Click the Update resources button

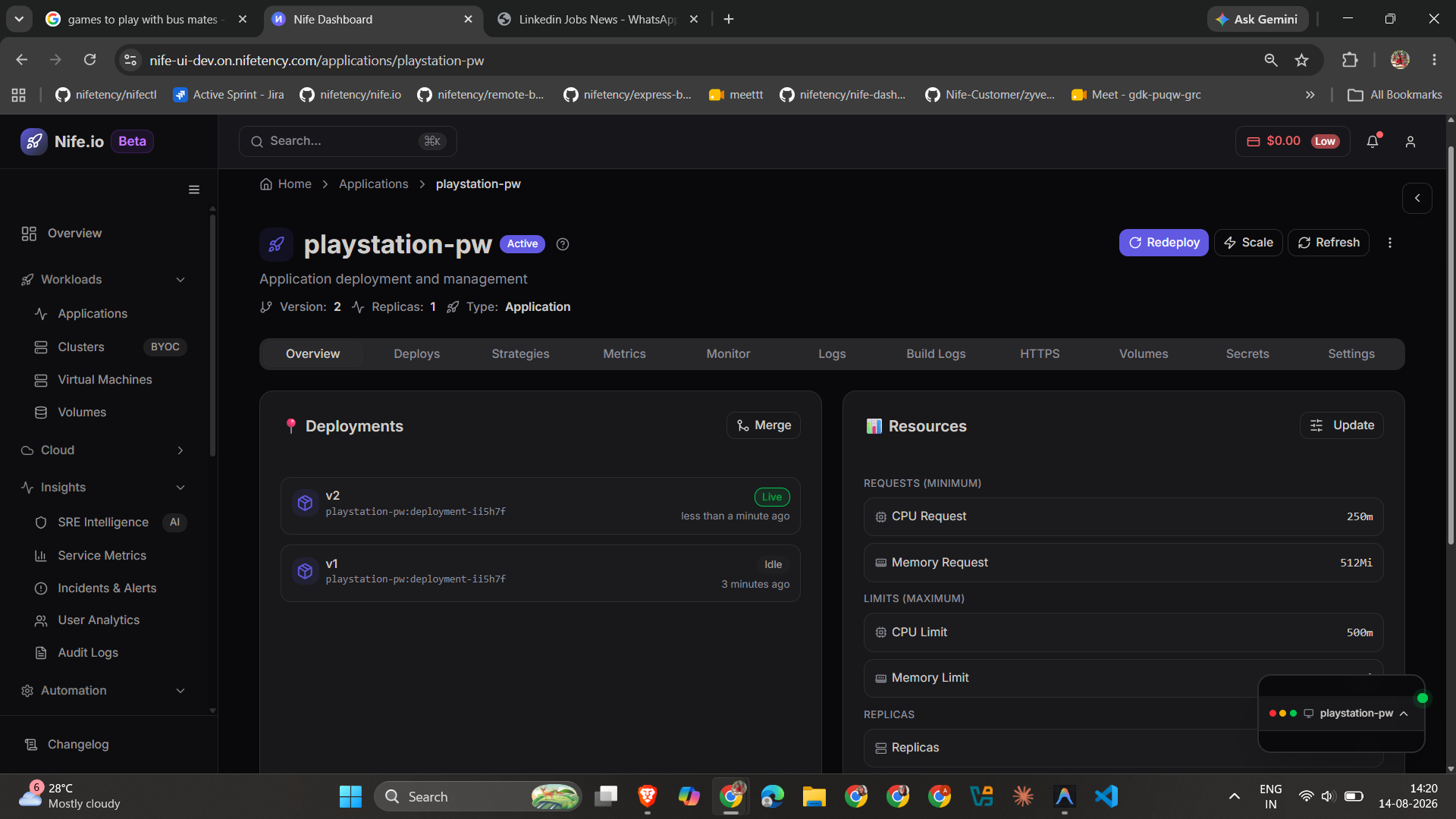tap(1341, 425)
